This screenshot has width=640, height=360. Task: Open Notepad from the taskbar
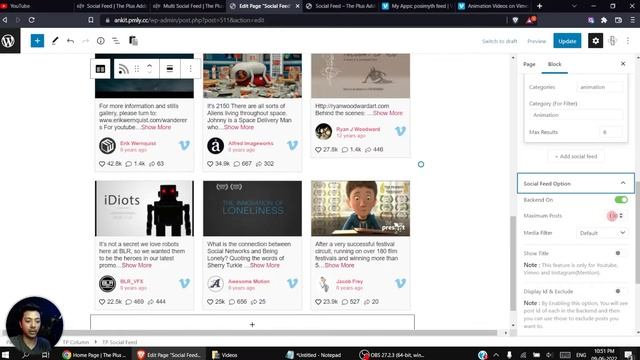click(314, 355)
